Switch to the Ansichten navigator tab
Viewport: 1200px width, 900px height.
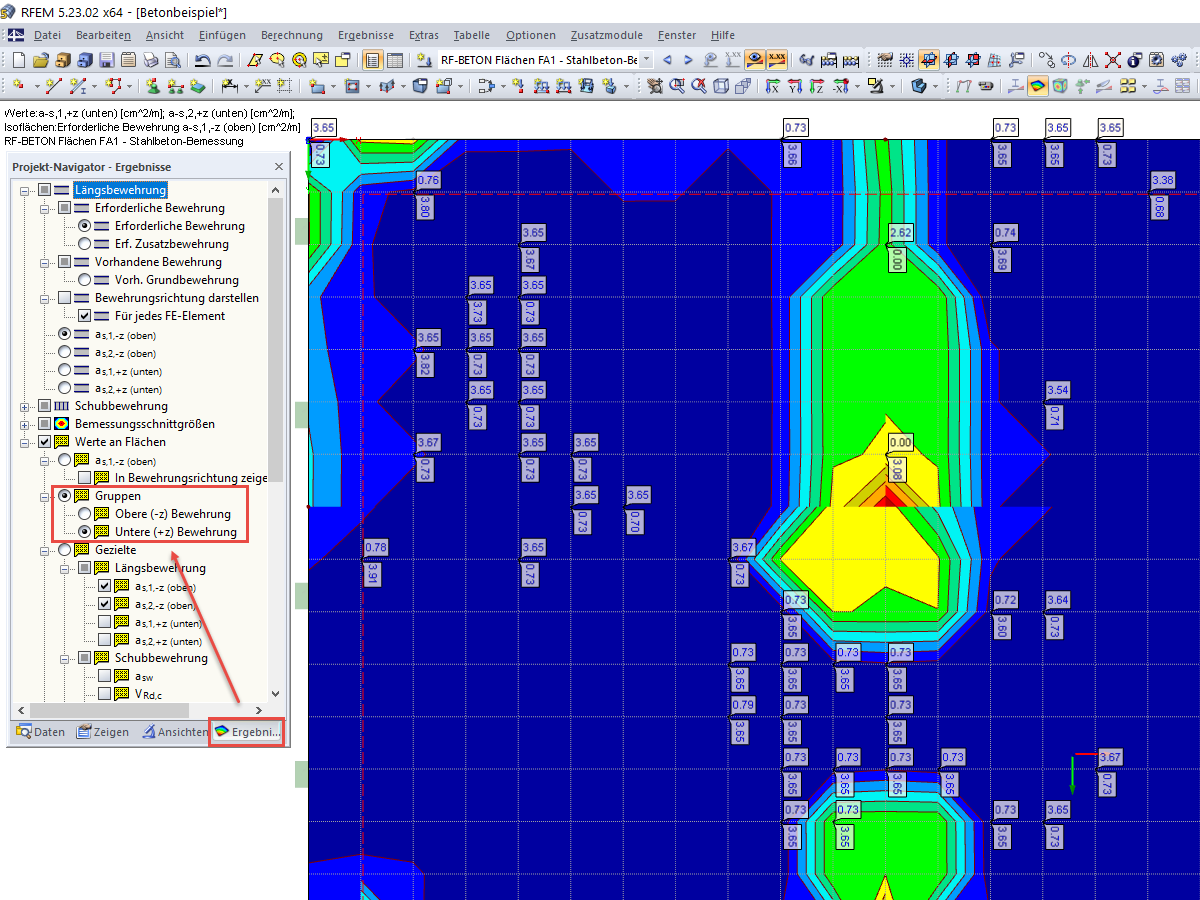point(174,732)
